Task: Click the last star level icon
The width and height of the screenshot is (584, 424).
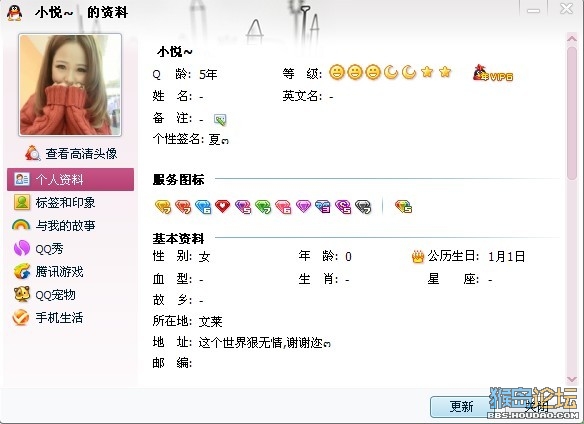Action: (x=445, y=72)
